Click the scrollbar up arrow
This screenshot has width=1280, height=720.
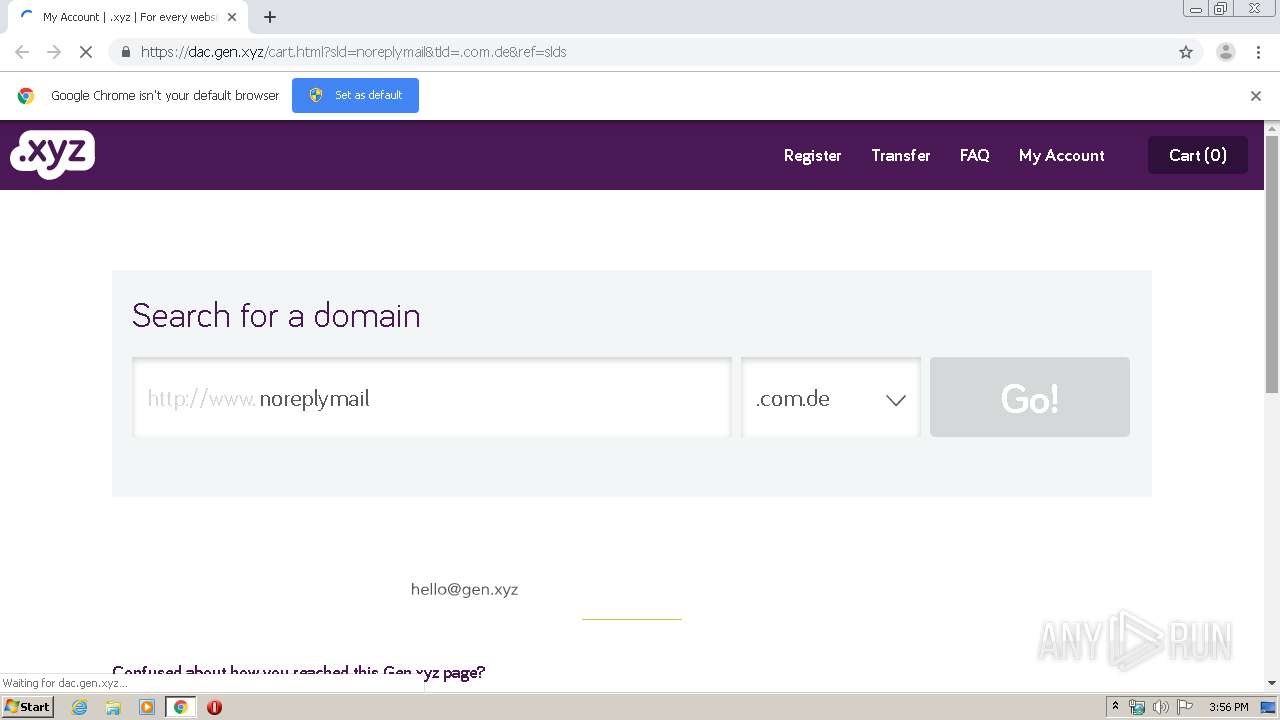coord(1272,128)
